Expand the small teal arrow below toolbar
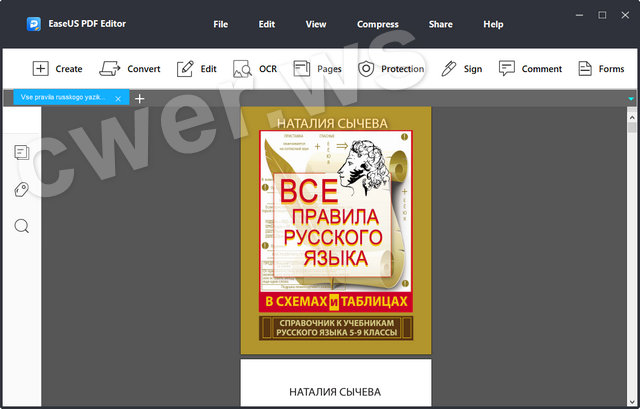The width and height of the screenshot is (640, 409). pos(631,98)
